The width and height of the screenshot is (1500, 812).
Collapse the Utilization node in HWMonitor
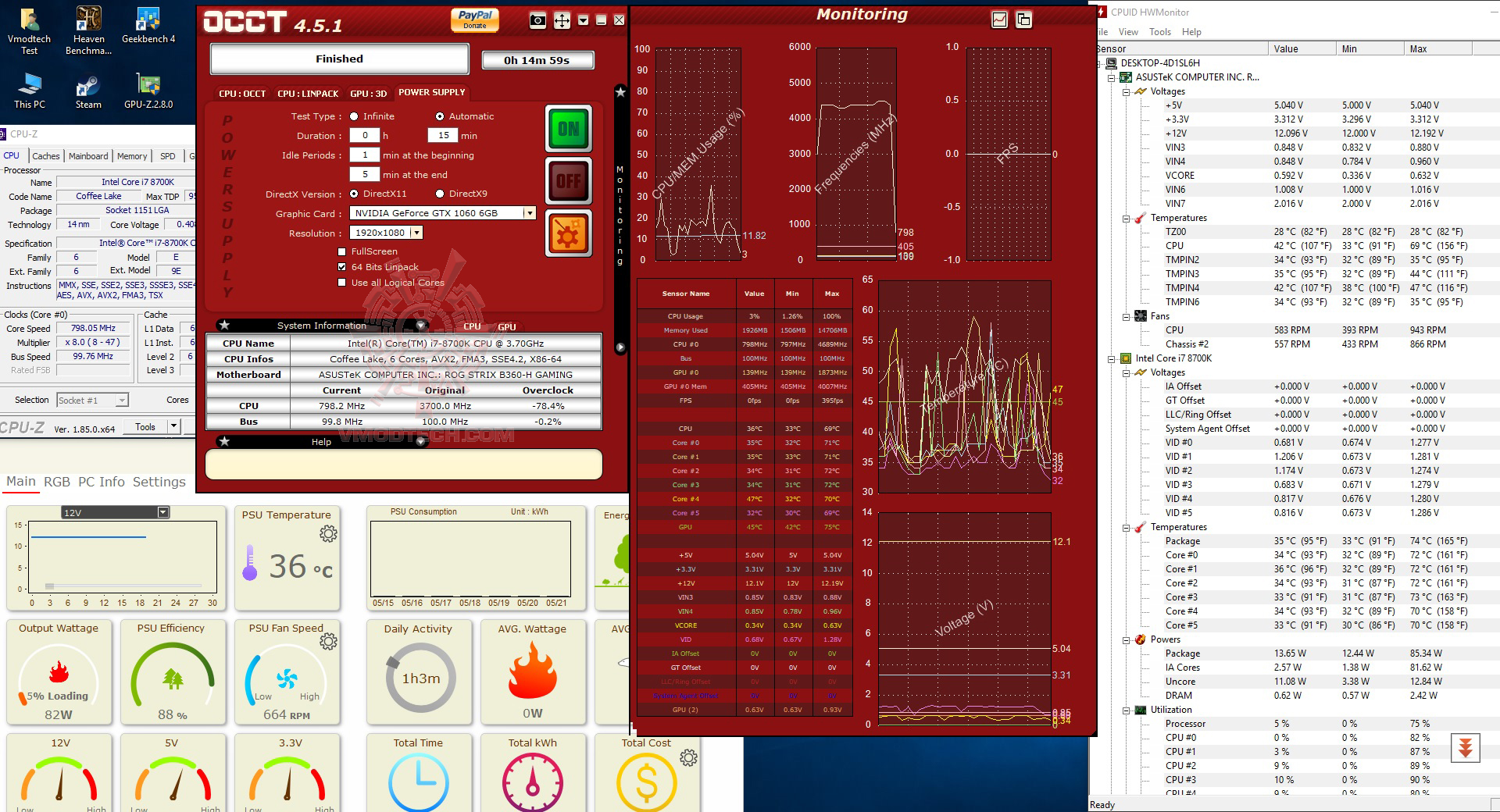1127,710
